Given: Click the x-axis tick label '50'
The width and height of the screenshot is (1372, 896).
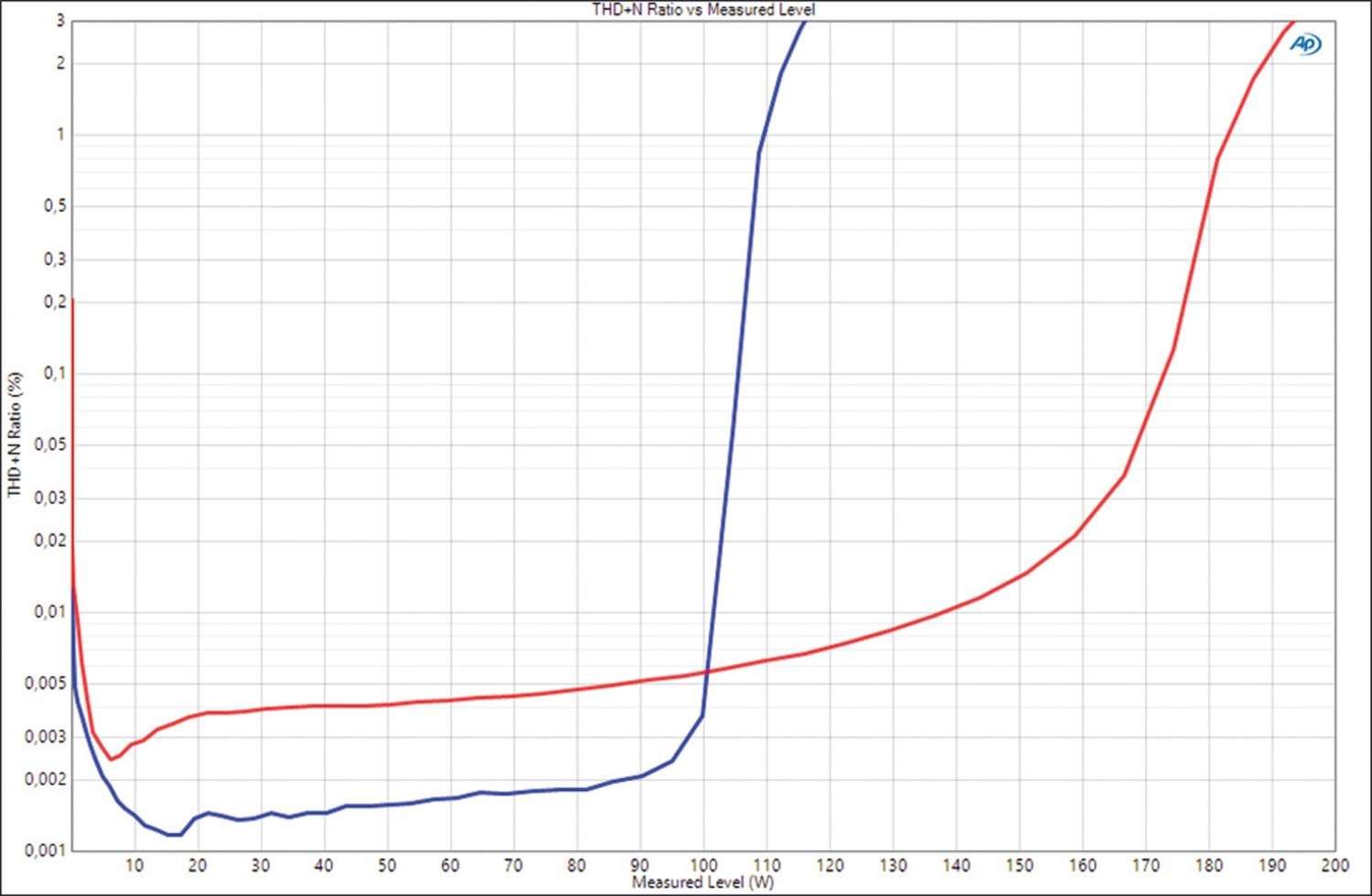Looking at the screenshot, I should (387, 865).
